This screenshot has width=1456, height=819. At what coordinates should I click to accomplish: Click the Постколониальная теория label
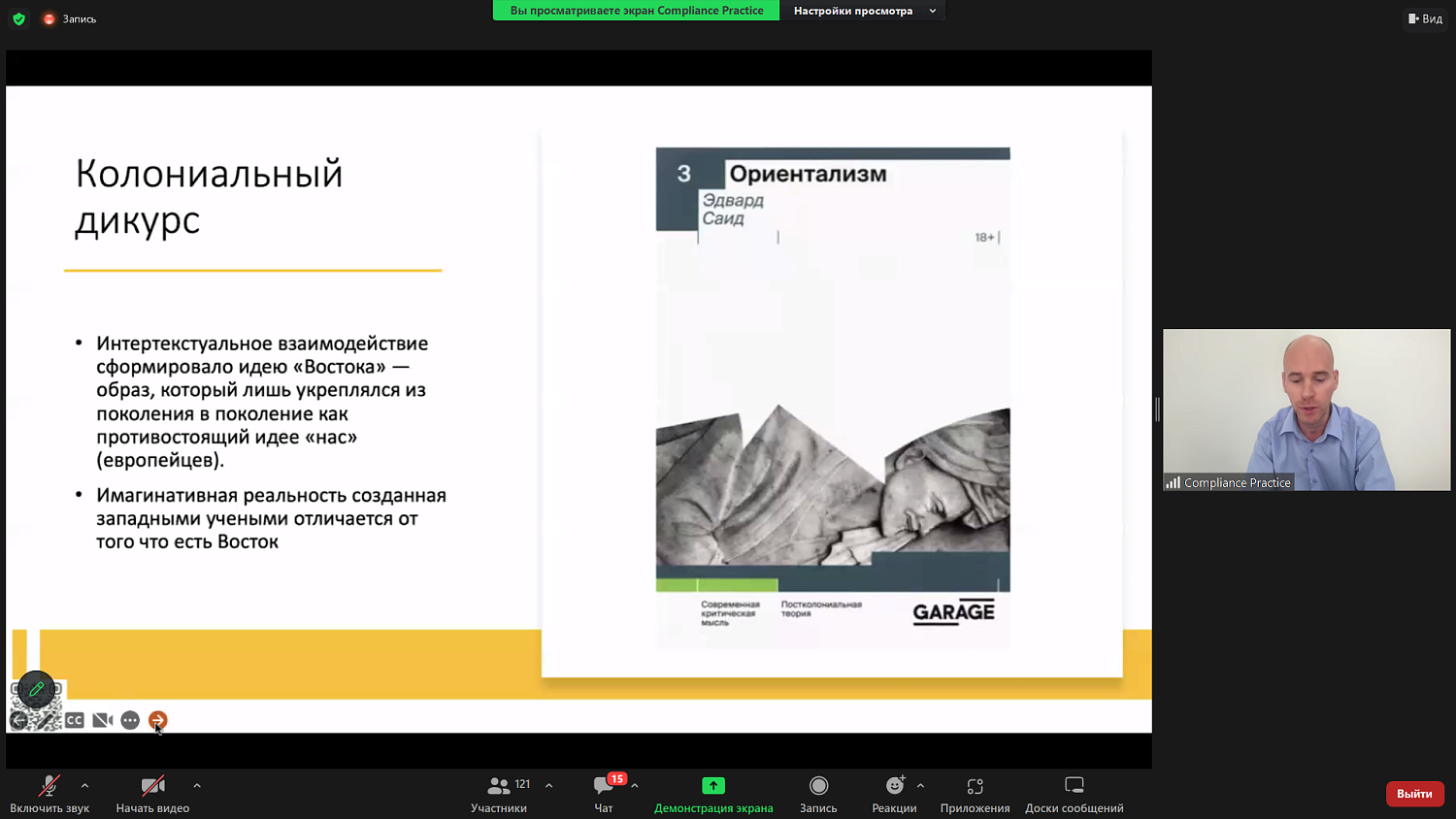point(821,608)
